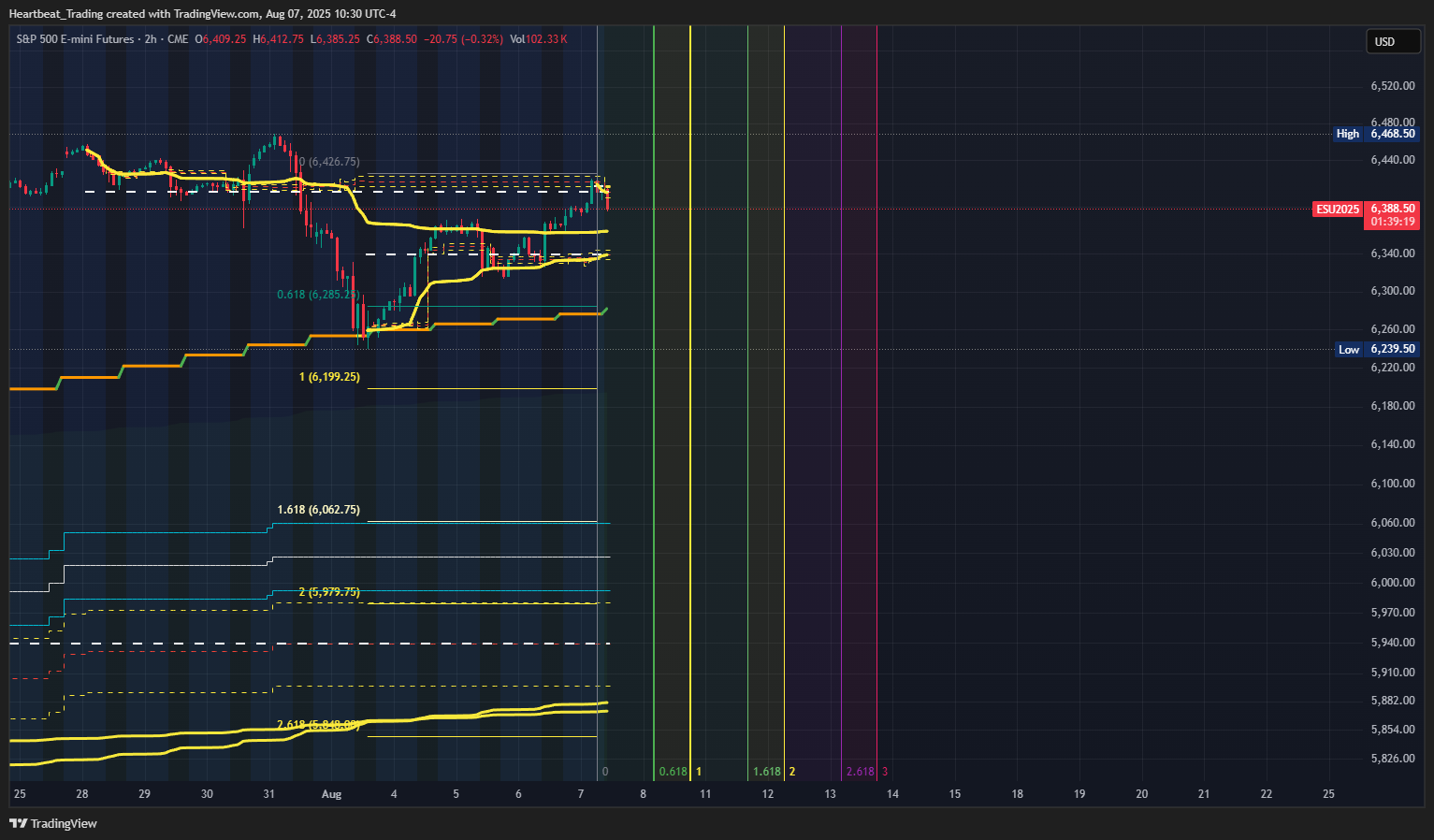The image size is (1434, 840).
Task: Click the 01:39:19 bar countdown timer
Action: coord(1393,222)
